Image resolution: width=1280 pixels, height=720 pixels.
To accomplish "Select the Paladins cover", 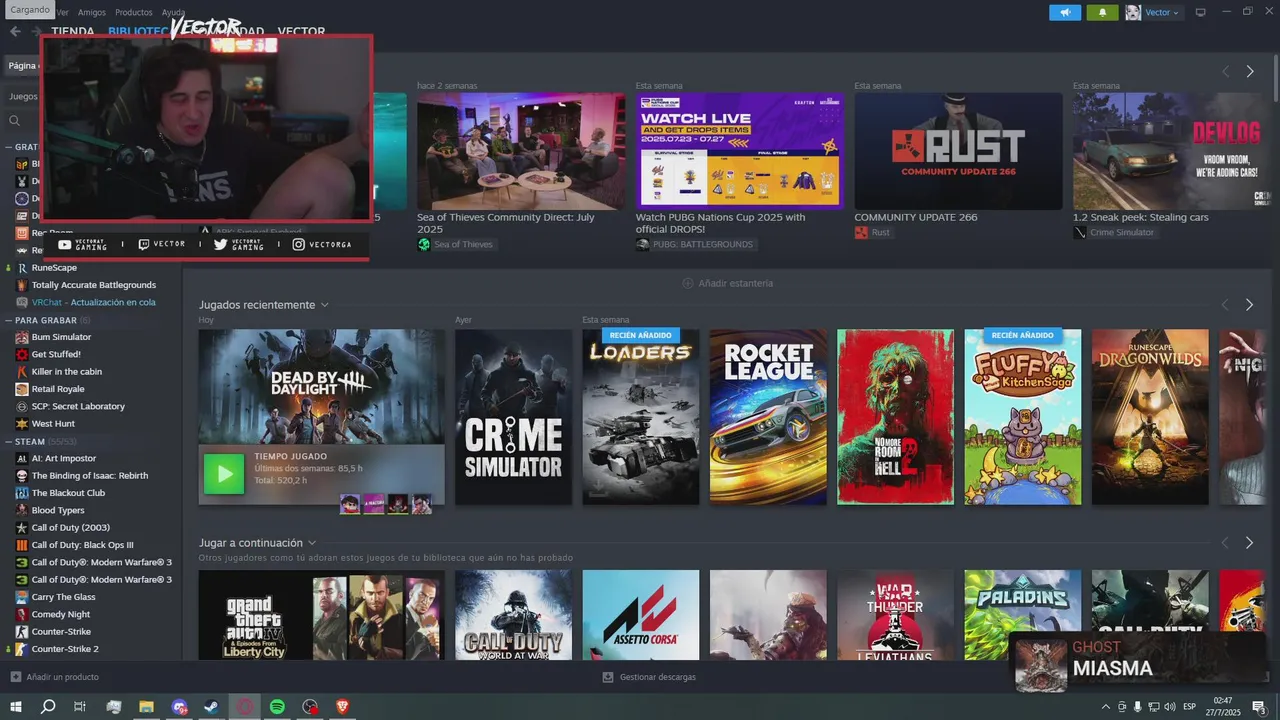I will point(1022,615).
